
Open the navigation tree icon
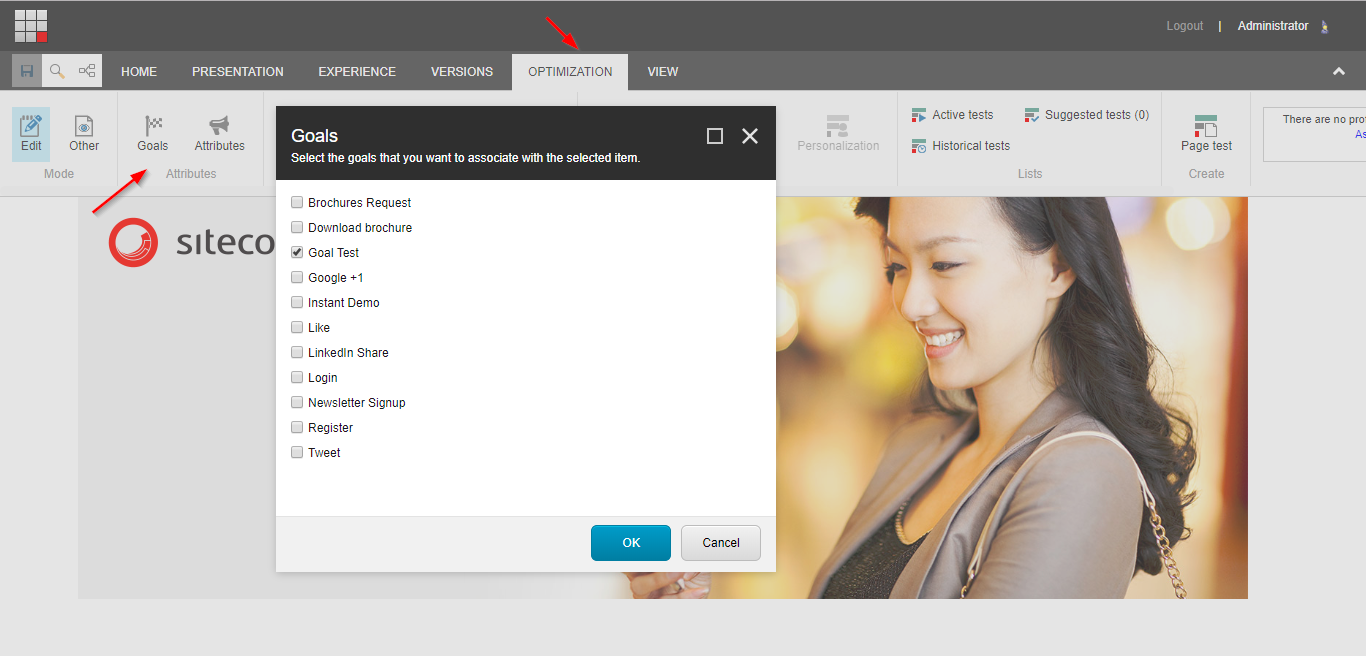(x=87, y=71)
